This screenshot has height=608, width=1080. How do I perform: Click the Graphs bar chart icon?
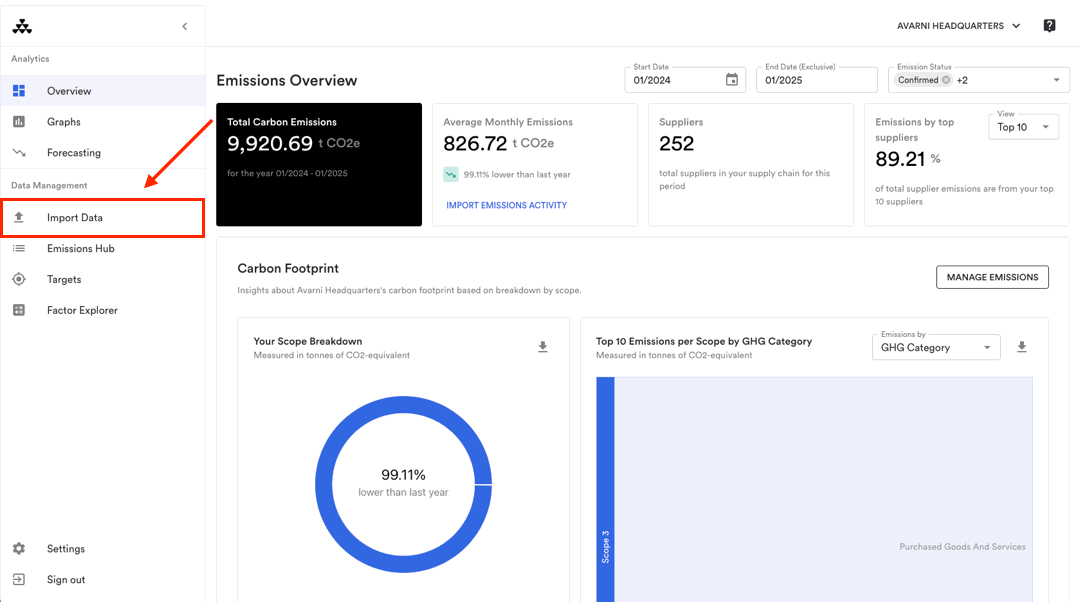[x=19, y=122]
